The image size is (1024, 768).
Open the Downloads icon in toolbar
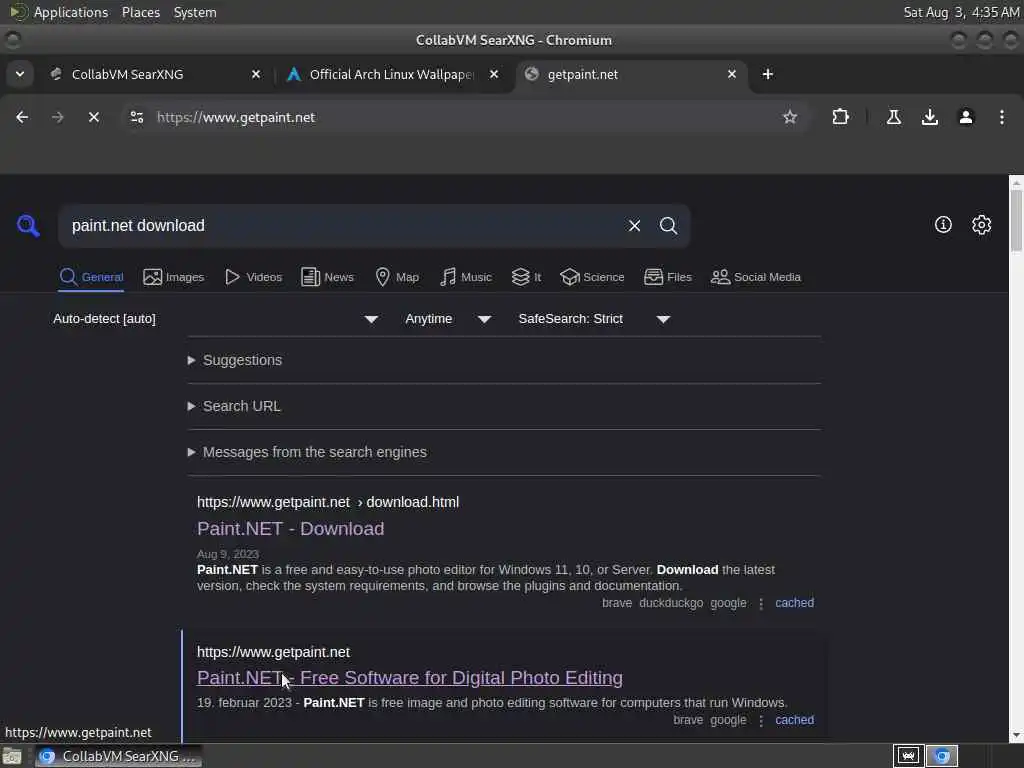[929, 117]
